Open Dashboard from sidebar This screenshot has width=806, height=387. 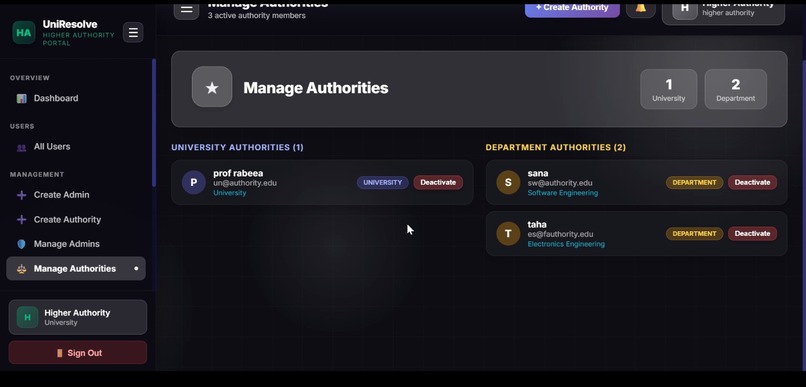pos(76,98)
